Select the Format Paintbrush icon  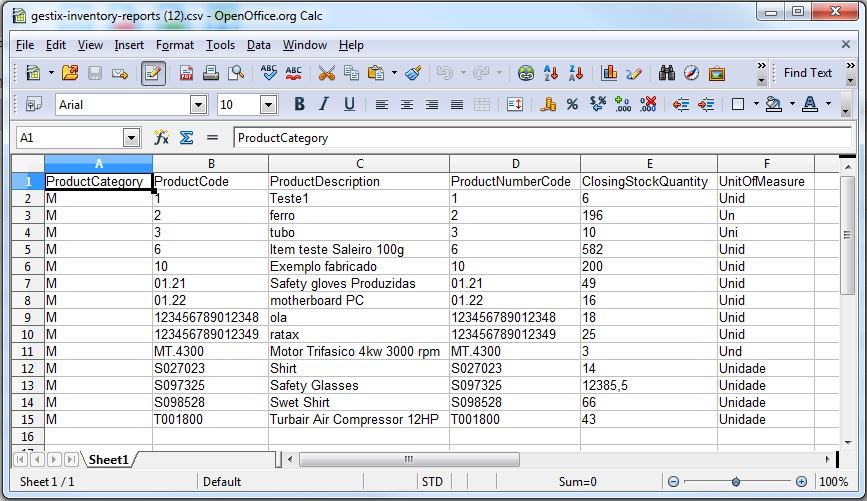click(x=413, y=73)
